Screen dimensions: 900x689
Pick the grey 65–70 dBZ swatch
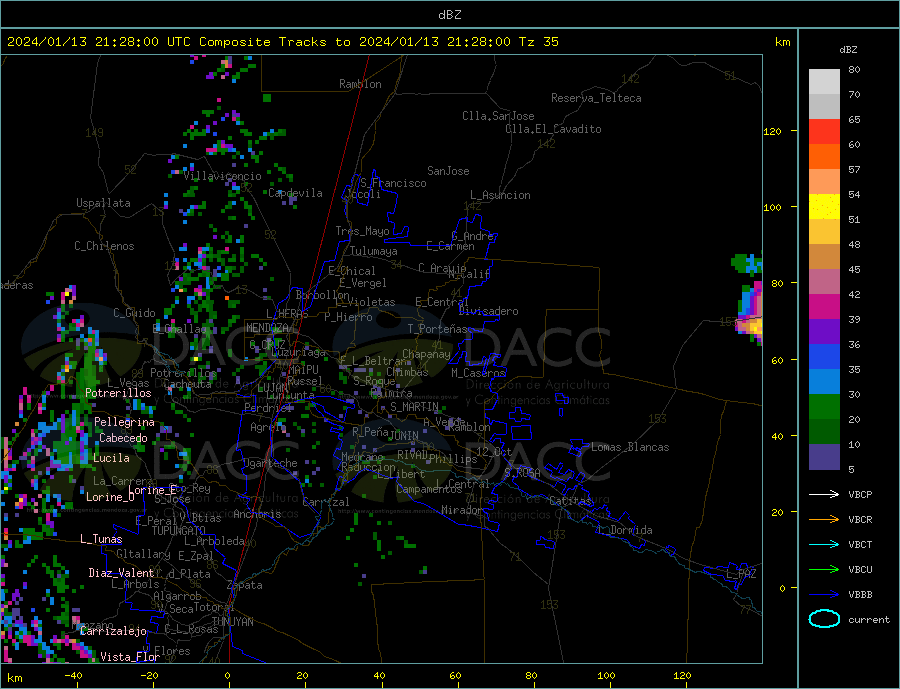(x=824, y=107)
